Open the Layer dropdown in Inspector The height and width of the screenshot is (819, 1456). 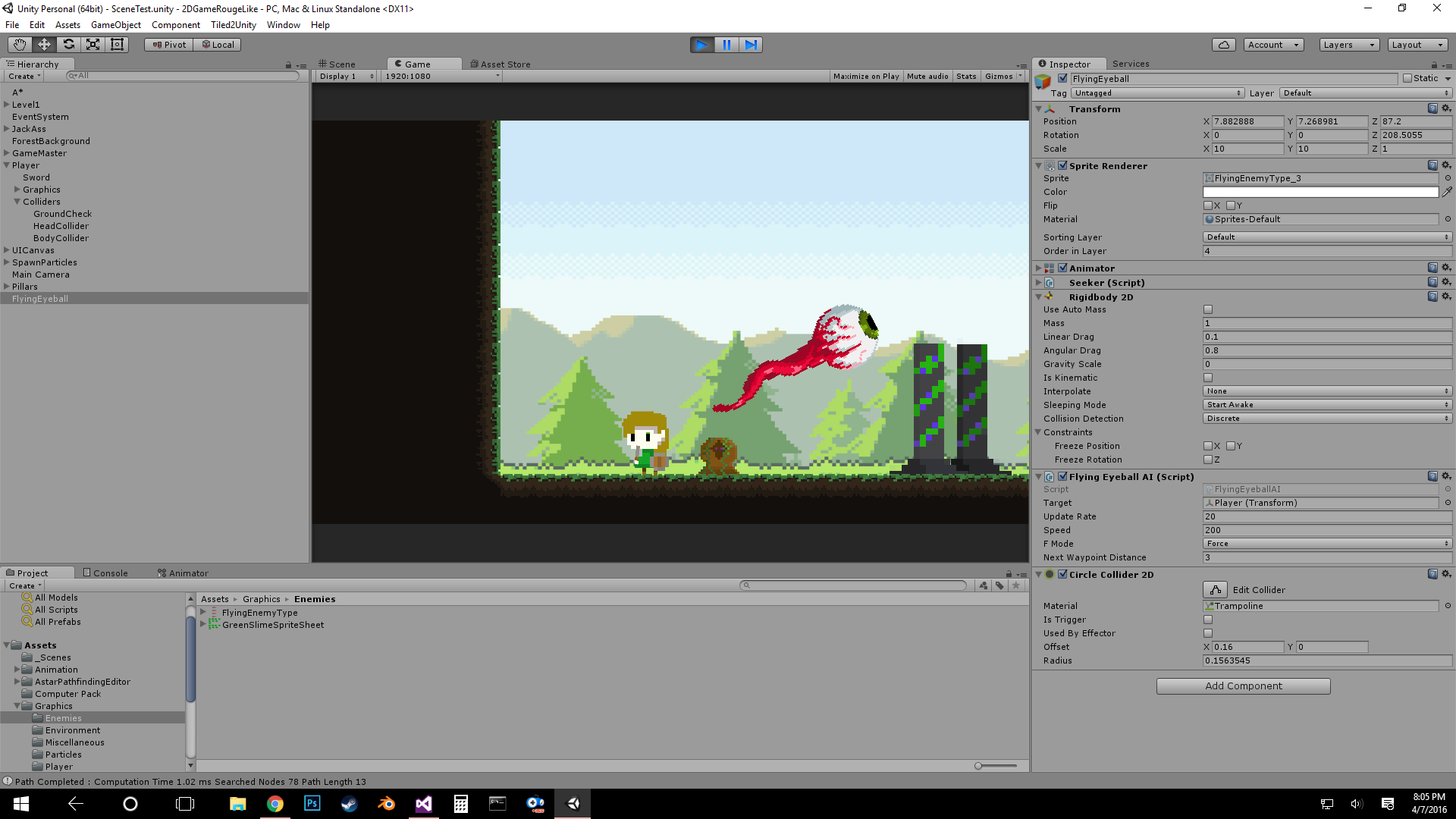click(1366, 93)
